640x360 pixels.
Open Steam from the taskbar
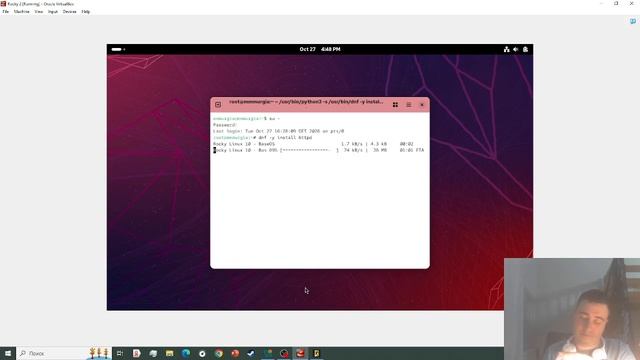click(251, 353)
